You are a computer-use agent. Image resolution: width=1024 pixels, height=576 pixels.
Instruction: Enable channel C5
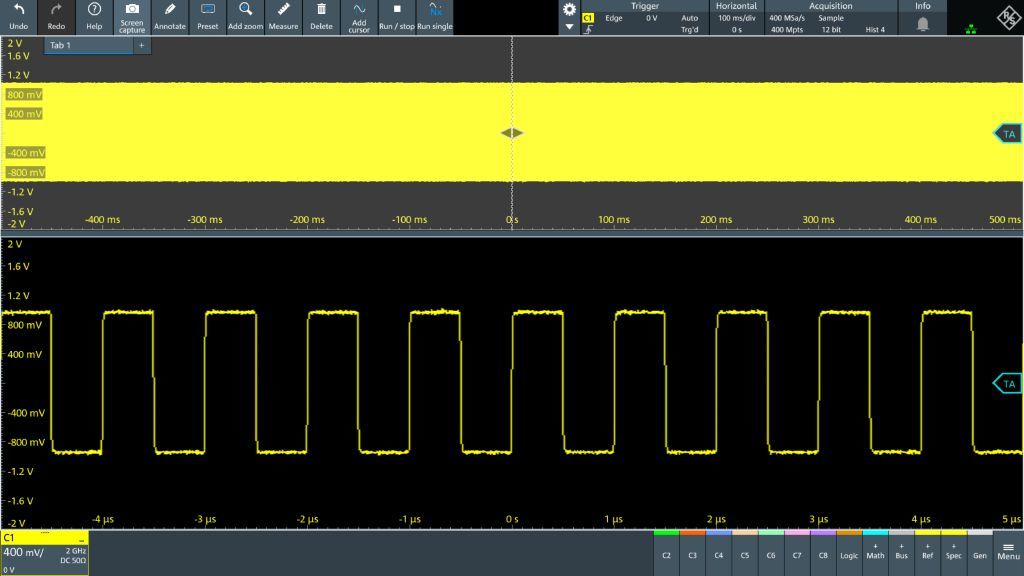pyautogui.click(x=744, y=552)
